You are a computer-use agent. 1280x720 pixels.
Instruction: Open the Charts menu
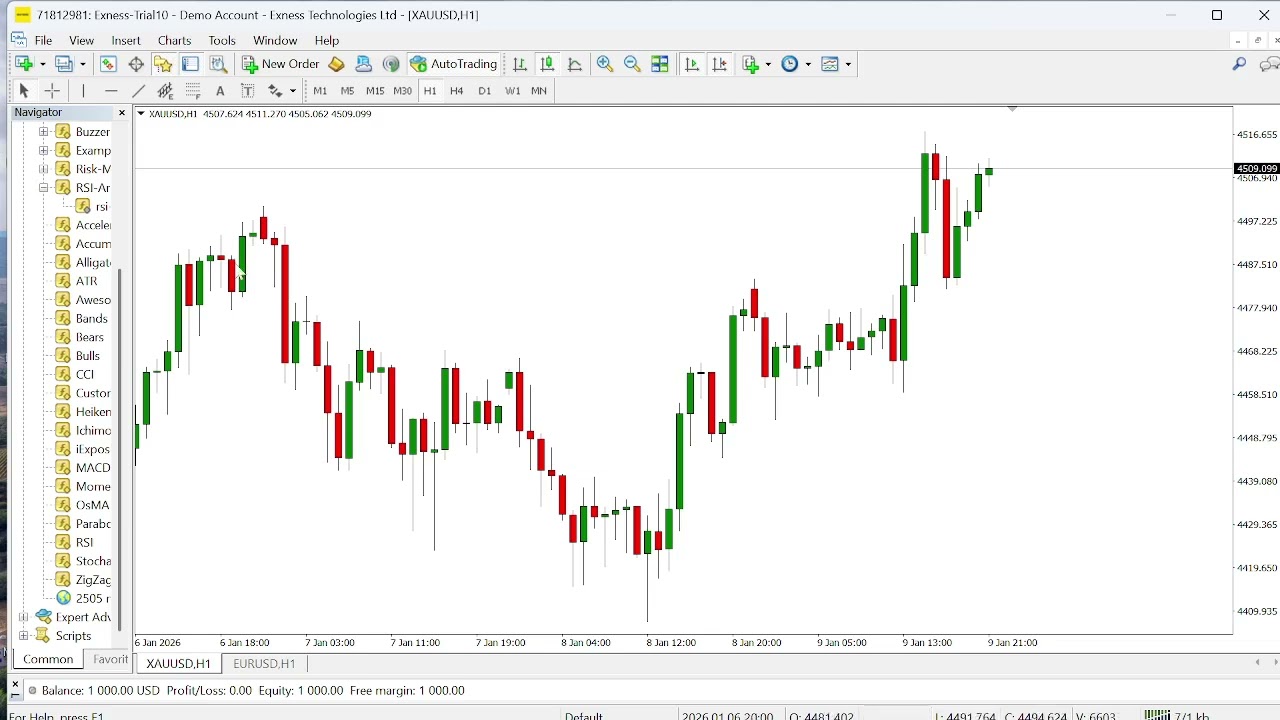click(x=174, y=40)
